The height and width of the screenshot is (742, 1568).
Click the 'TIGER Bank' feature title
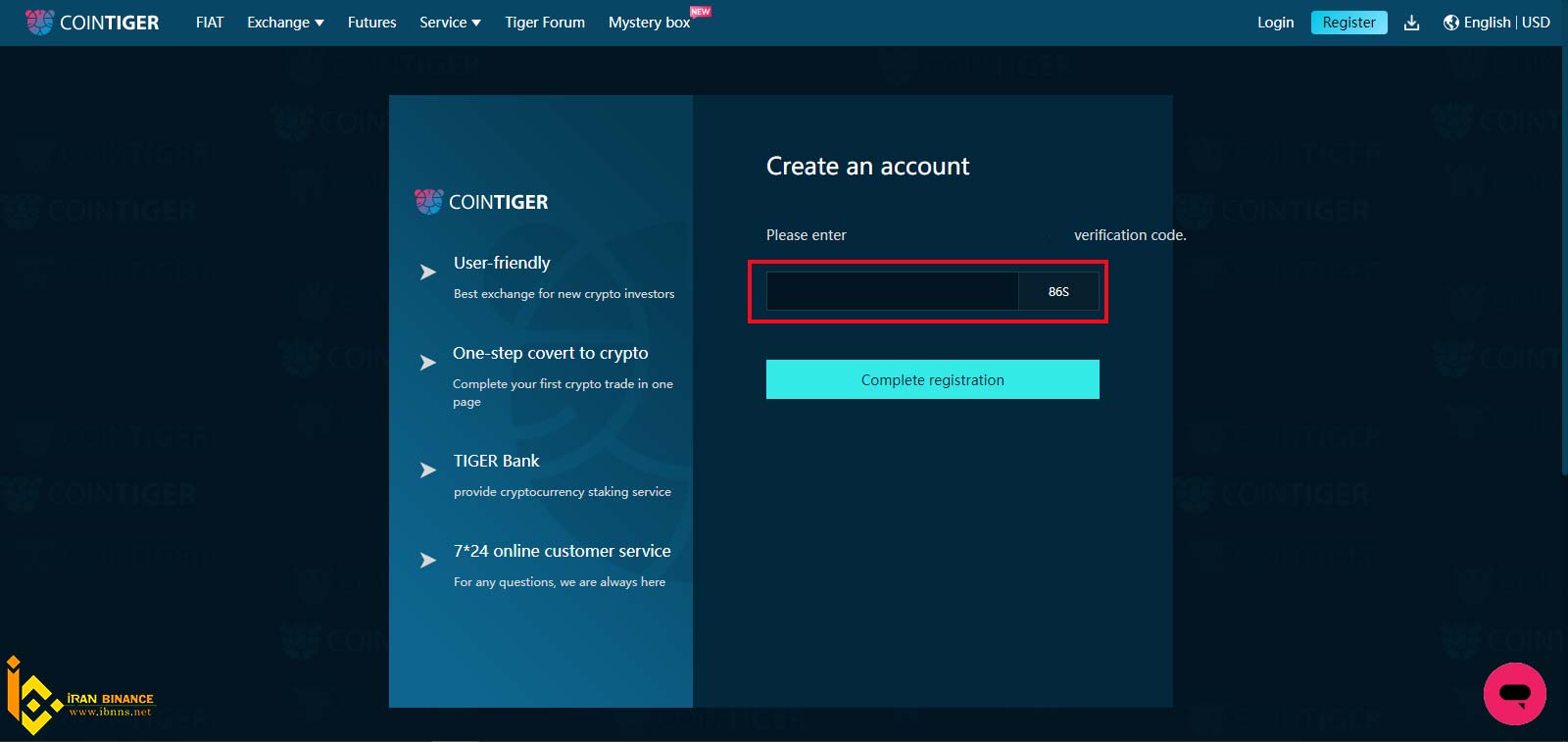coord(496,461)
